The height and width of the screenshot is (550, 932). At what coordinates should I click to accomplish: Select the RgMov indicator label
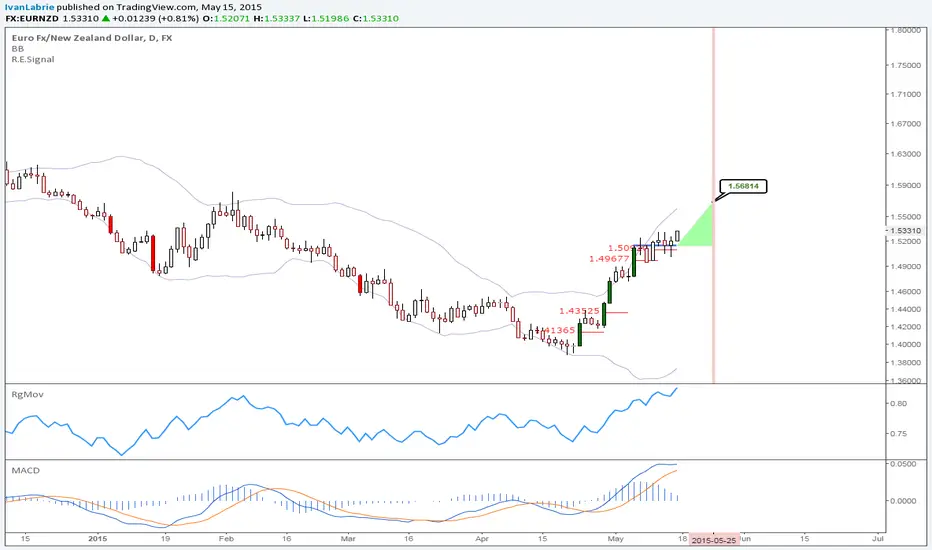click(27, 394)
